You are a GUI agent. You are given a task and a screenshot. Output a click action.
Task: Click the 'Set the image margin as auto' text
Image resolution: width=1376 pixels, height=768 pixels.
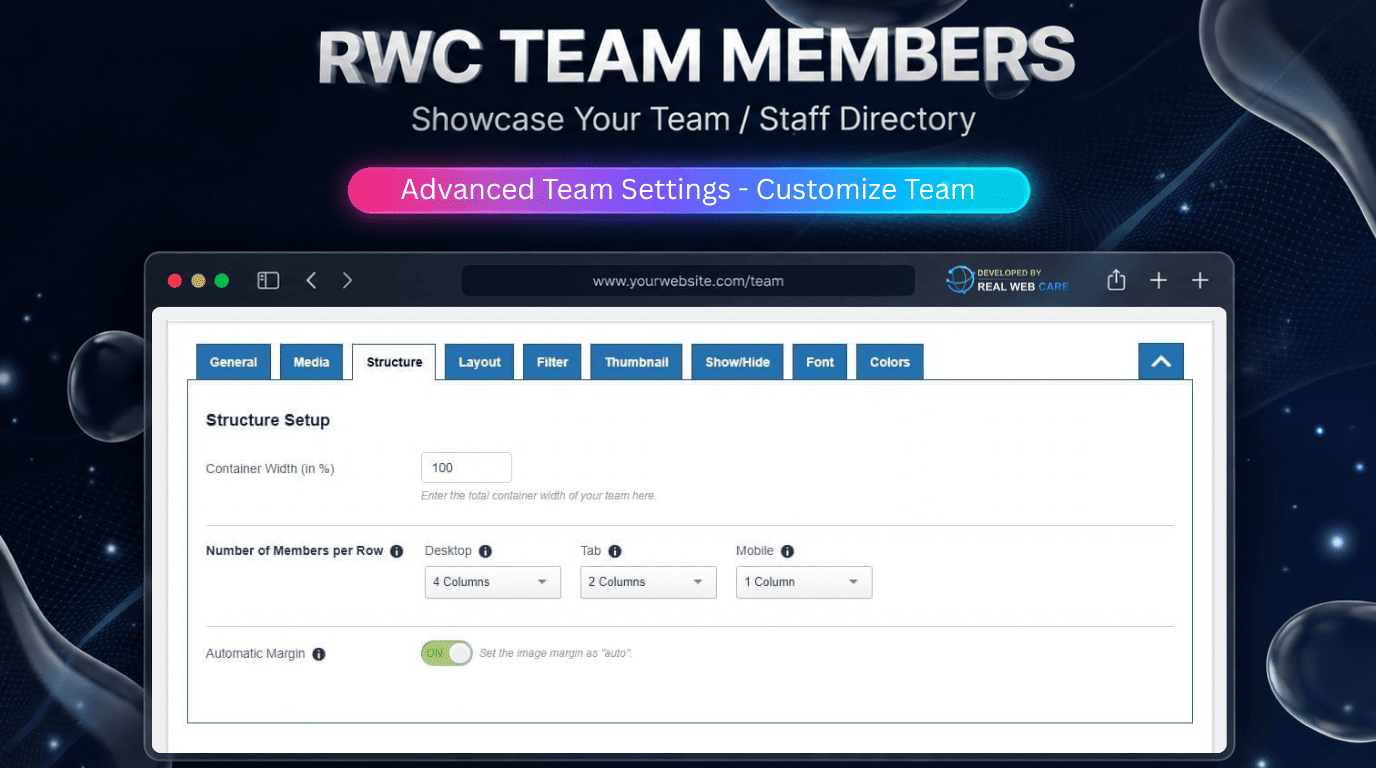(556, 653)
